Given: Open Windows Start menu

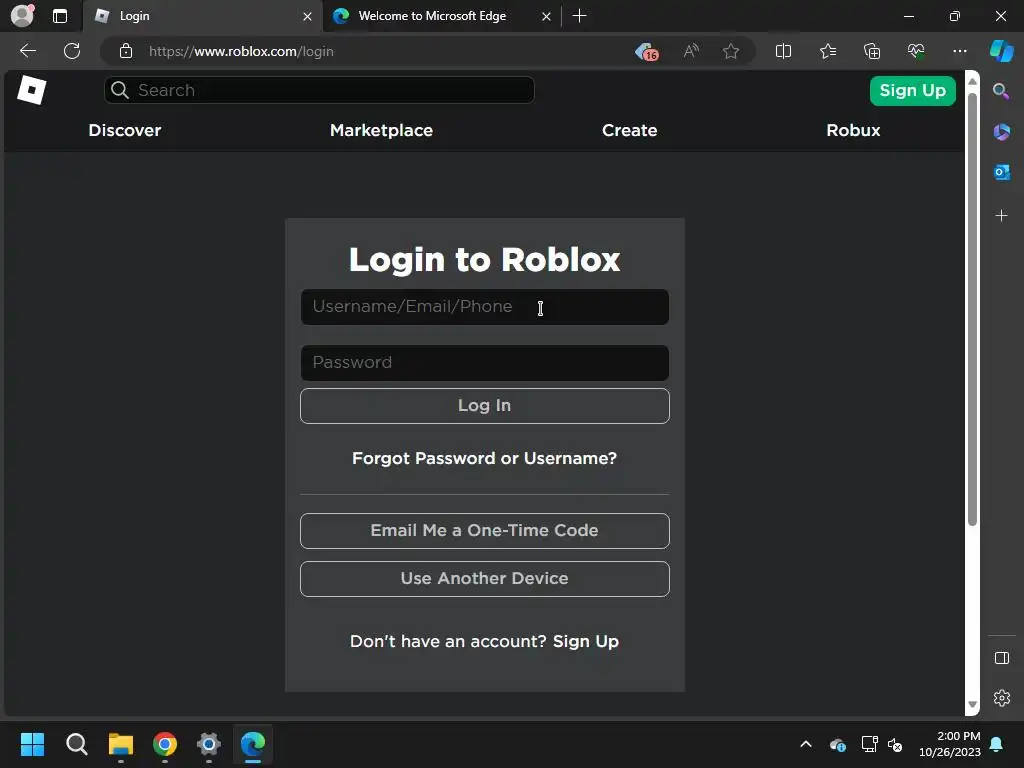Looking at the screenshot, I should coord(32,744).
